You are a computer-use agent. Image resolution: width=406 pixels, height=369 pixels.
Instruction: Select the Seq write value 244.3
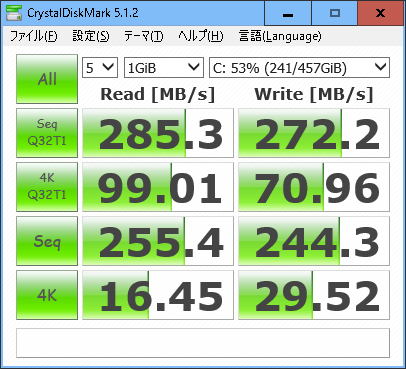click(314, 241)
